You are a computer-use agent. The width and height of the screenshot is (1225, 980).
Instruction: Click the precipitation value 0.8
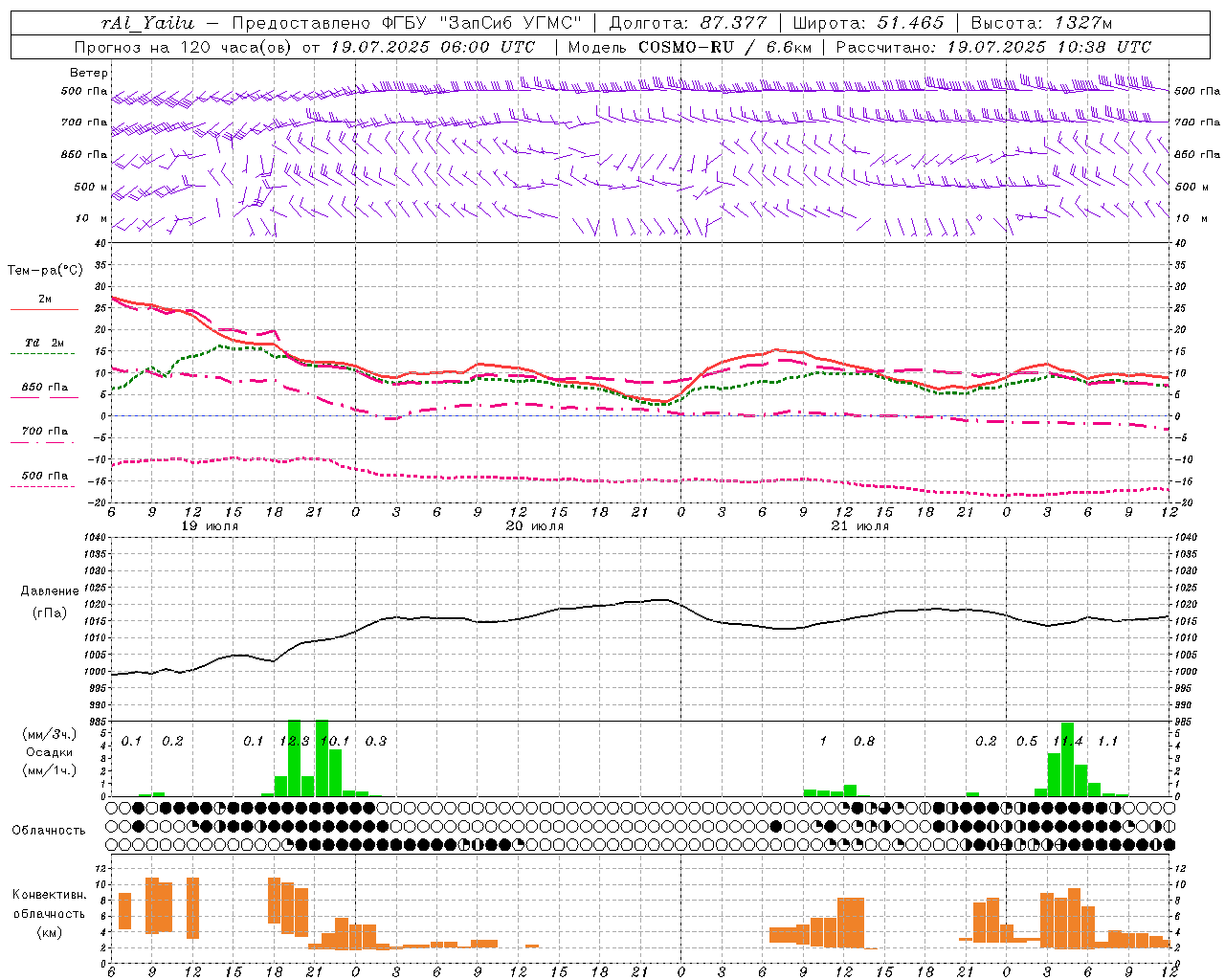click(x=864, y=741)
